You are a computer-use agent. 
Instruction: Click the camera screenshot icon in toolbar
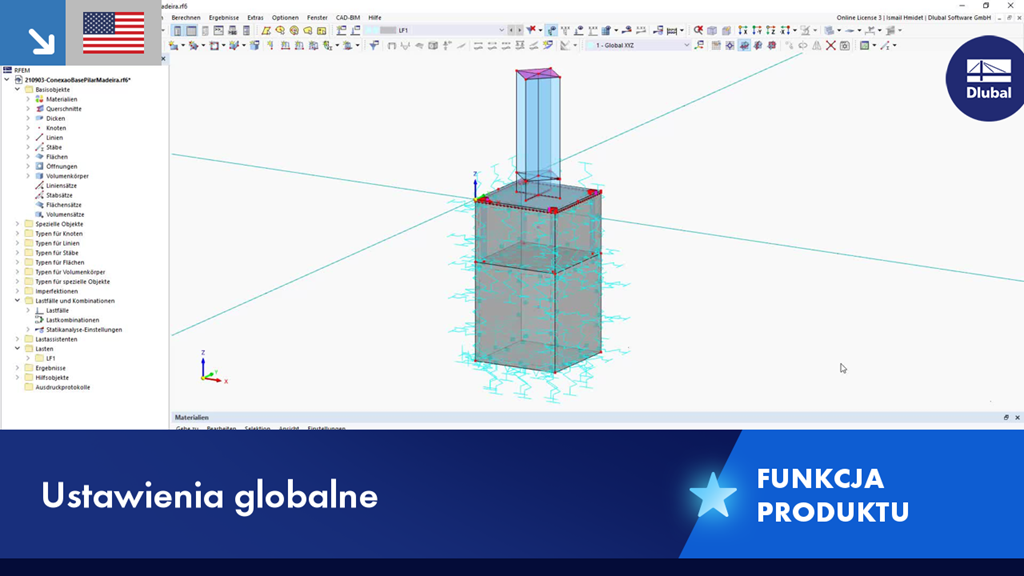(845, 45)
